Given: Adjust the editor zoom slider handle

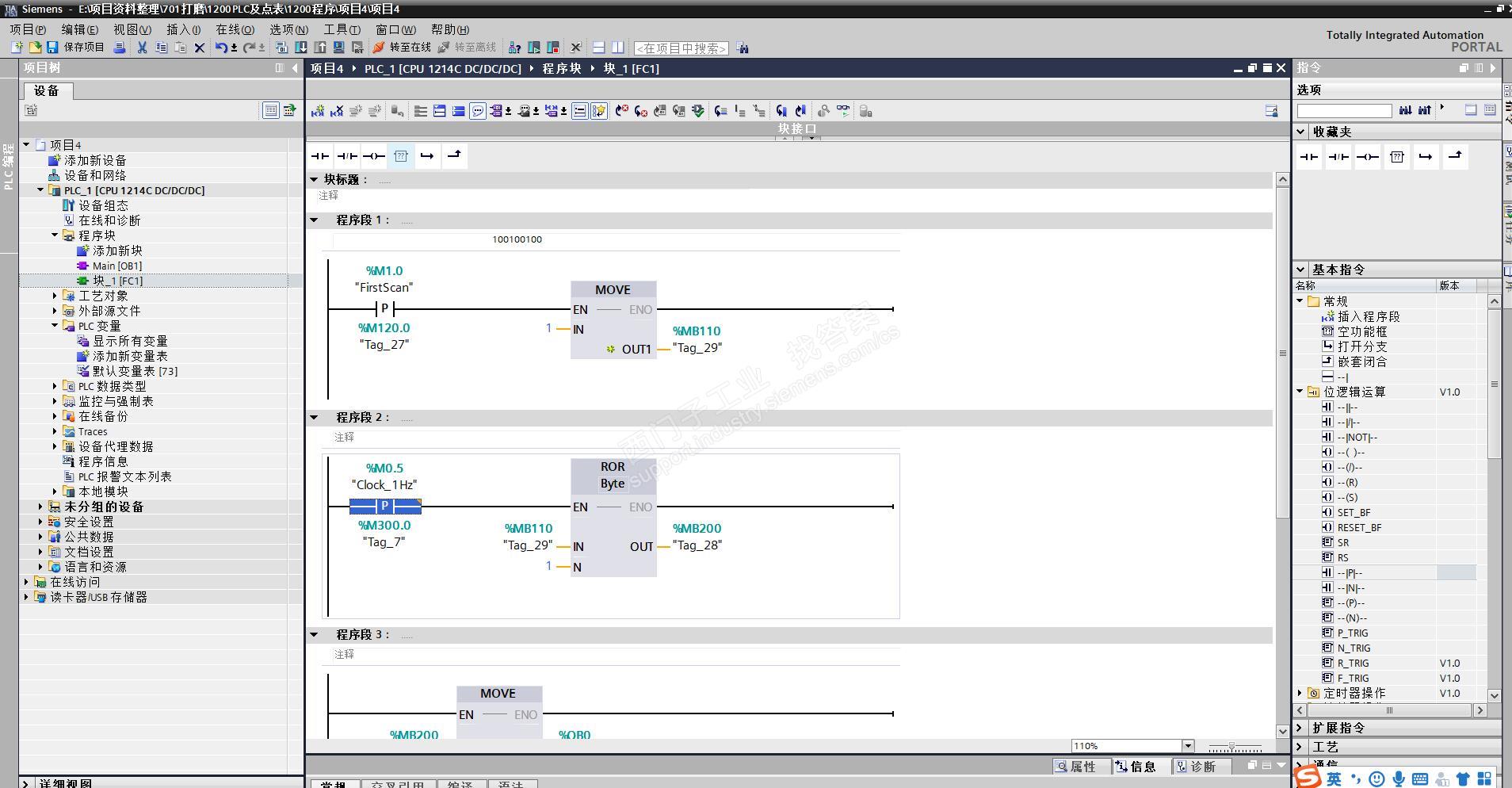Looking at the screenshot, I should pos(1231,747).
